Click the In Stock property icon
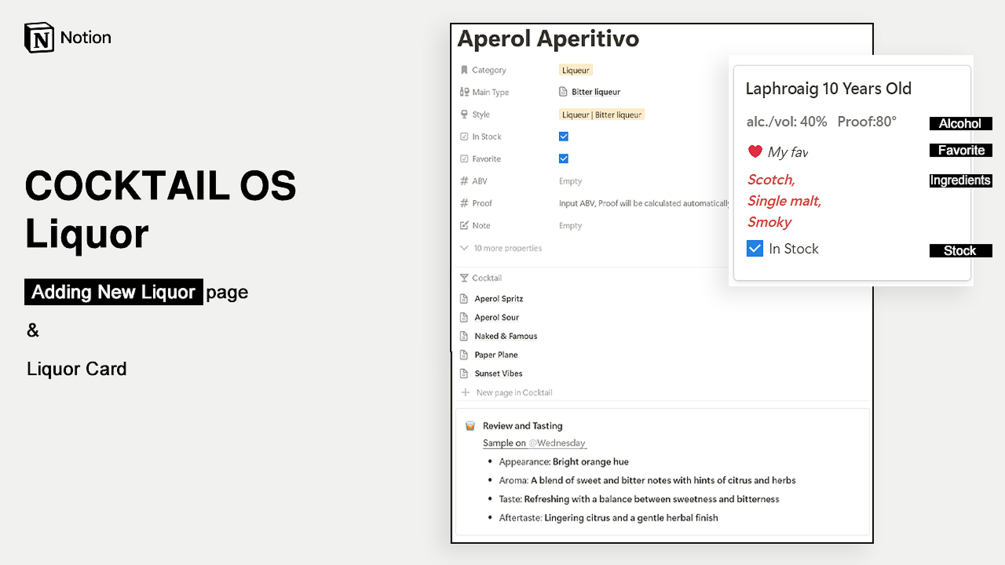 [464, 136]
